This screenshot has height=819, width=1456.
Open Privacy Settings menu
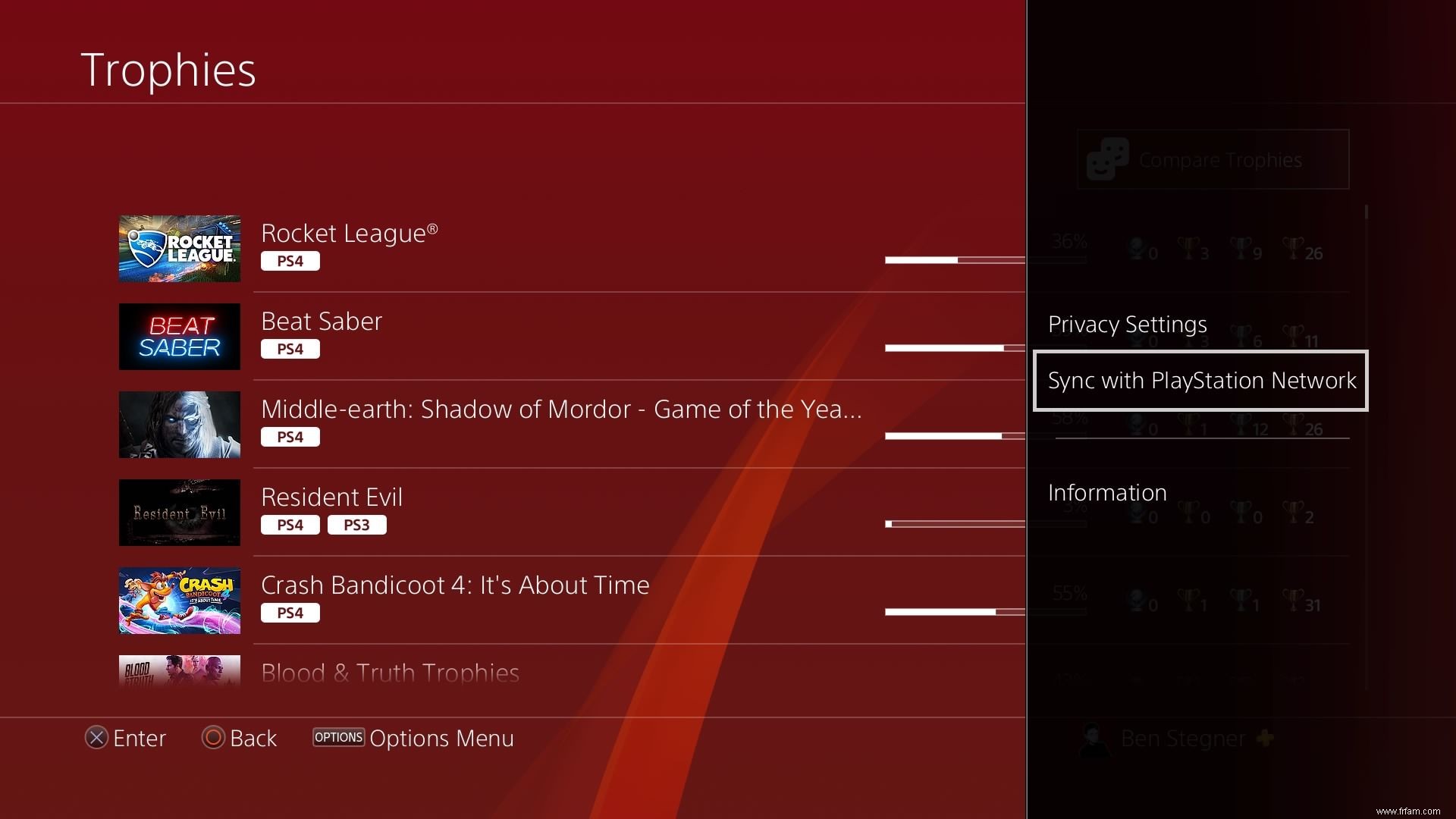(x=1127, y=323)
